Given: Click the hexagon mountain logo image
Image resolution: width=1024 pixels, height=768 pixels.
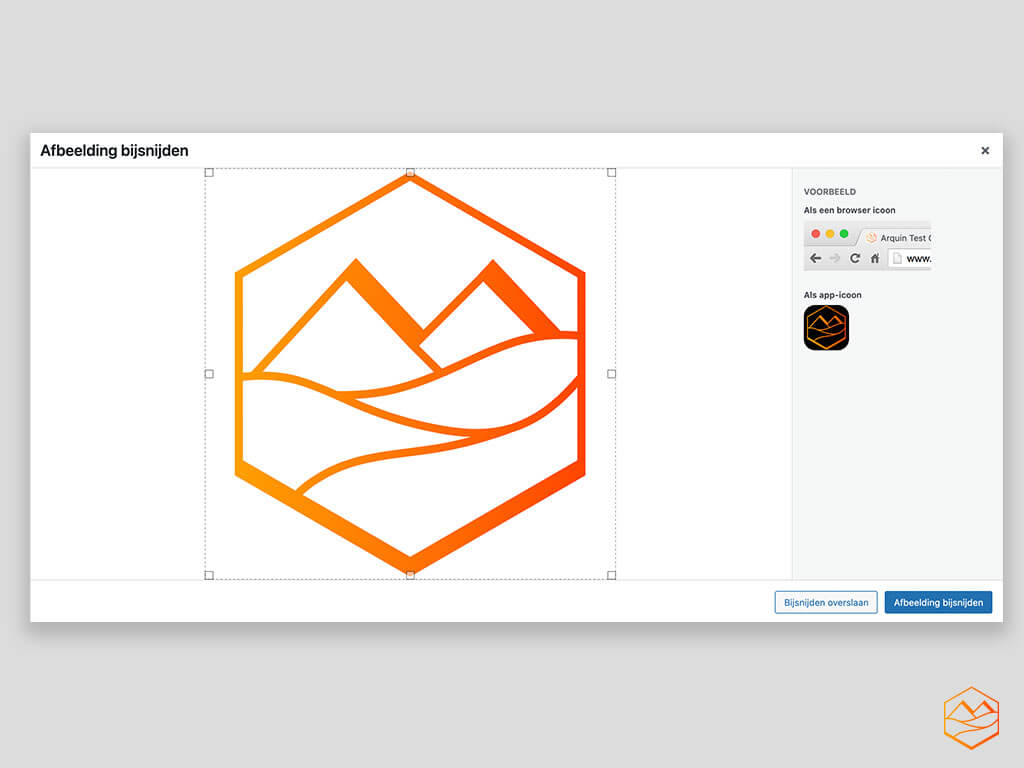Looking at the screenshot, I should tap(410, 374).
